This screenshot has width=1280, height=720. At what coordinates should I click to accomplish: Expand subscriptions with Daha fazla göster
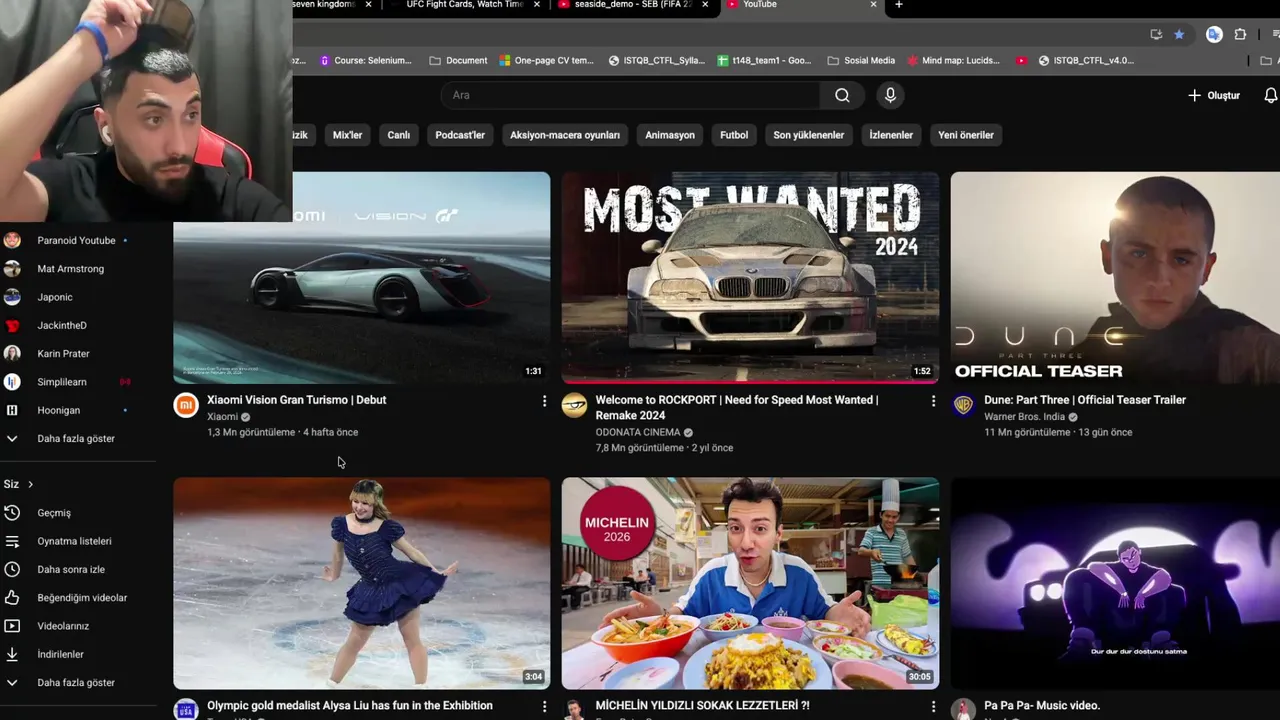[x=78, y=438]
